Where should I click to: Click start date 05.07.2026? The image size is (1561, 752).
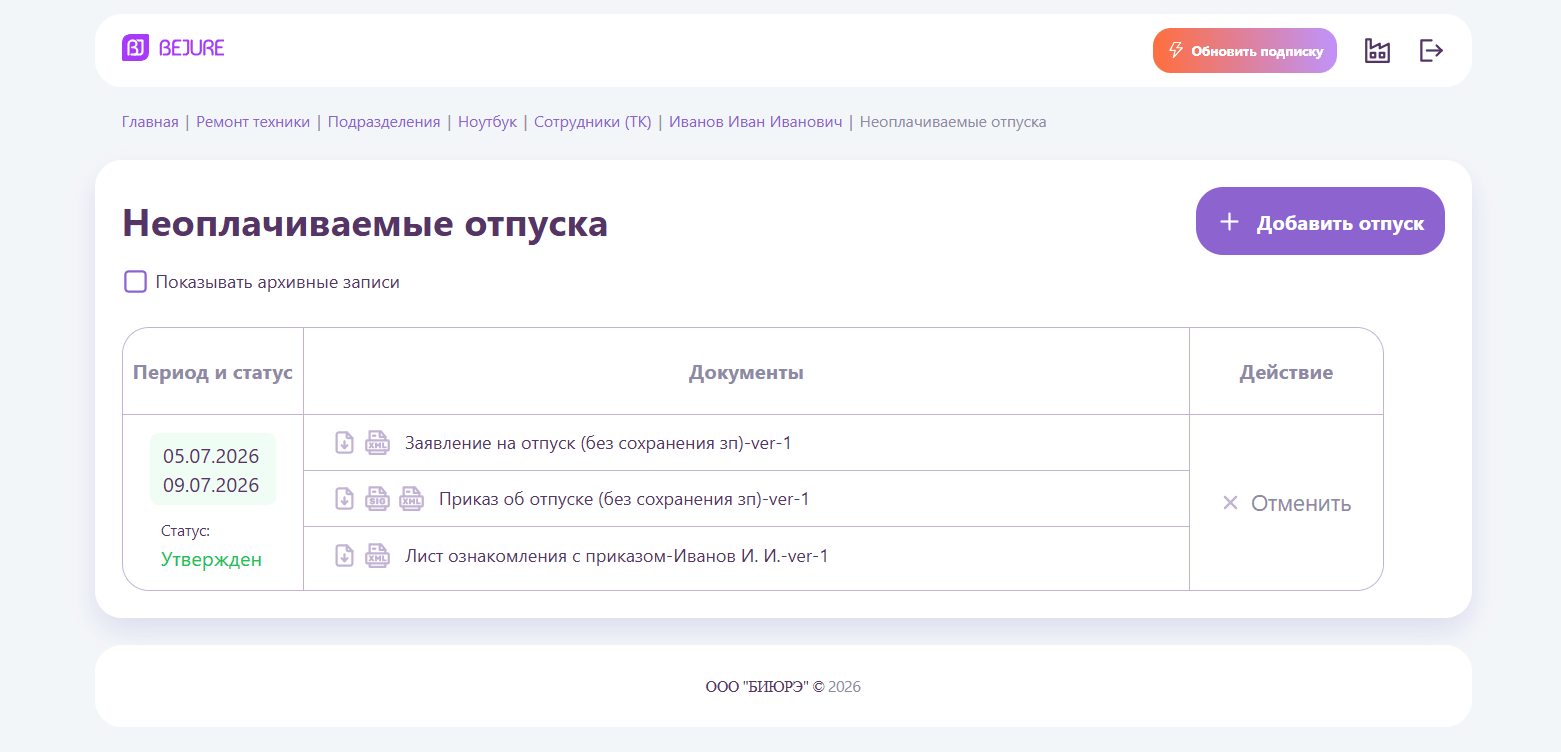[211, 456]
